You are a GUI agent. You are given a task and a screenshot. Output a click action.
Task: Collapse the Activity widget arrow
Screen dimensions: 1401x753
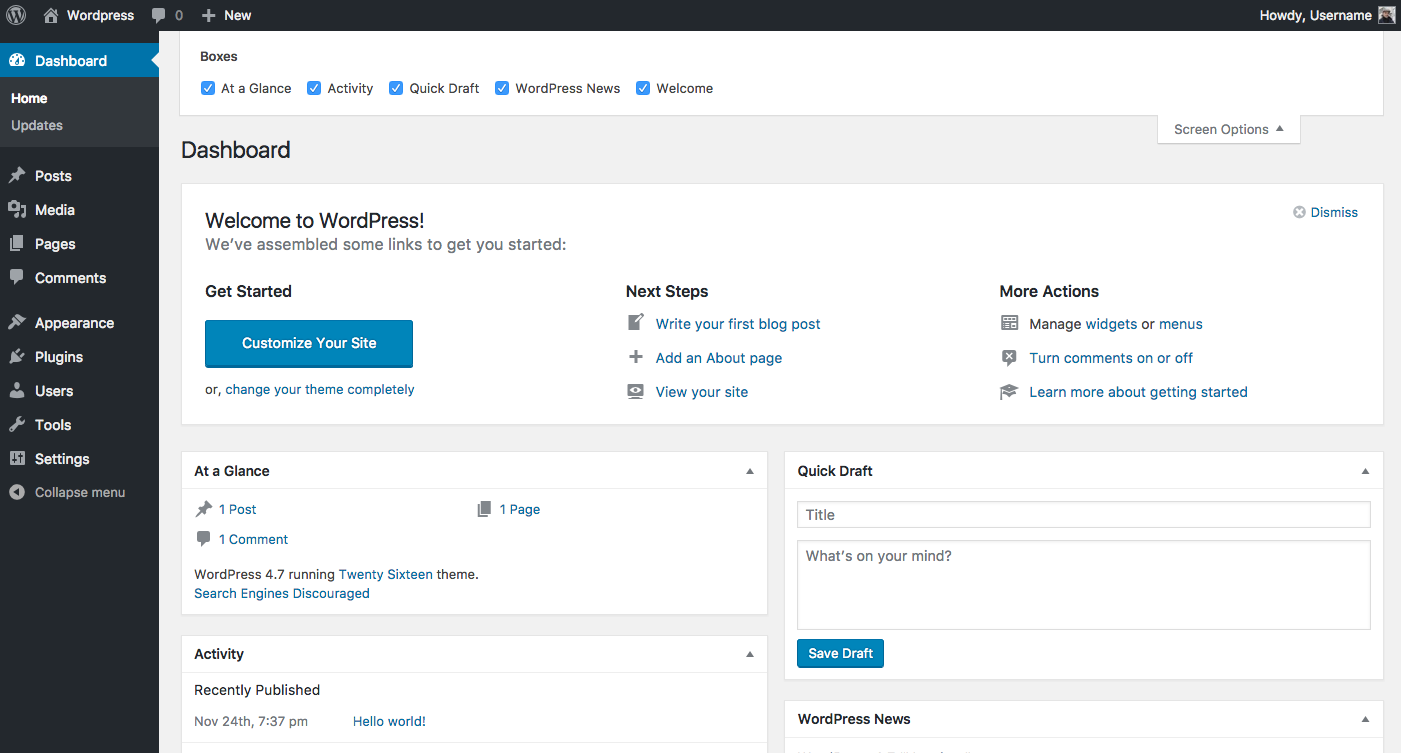tap(750, 654)
